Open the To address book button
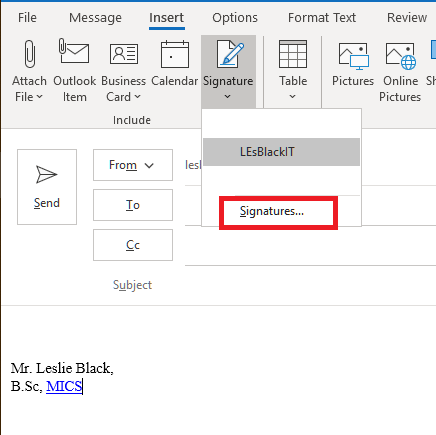 click(133, 205)
